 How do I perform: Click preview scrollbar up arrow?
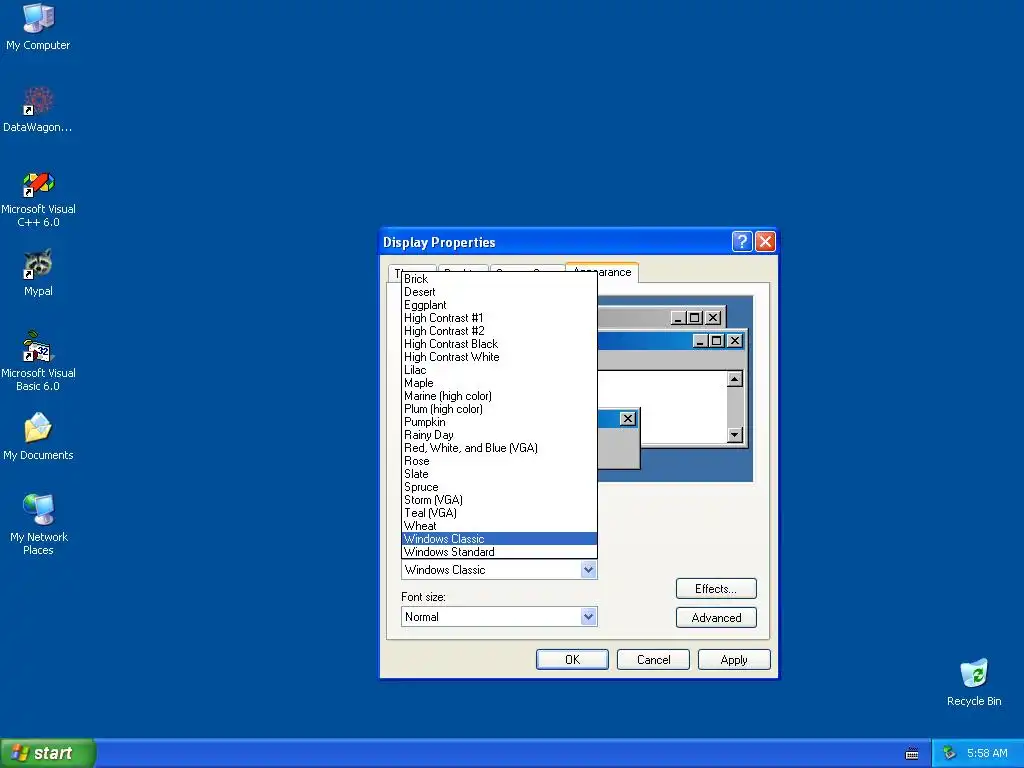click(x=735, y=379)
